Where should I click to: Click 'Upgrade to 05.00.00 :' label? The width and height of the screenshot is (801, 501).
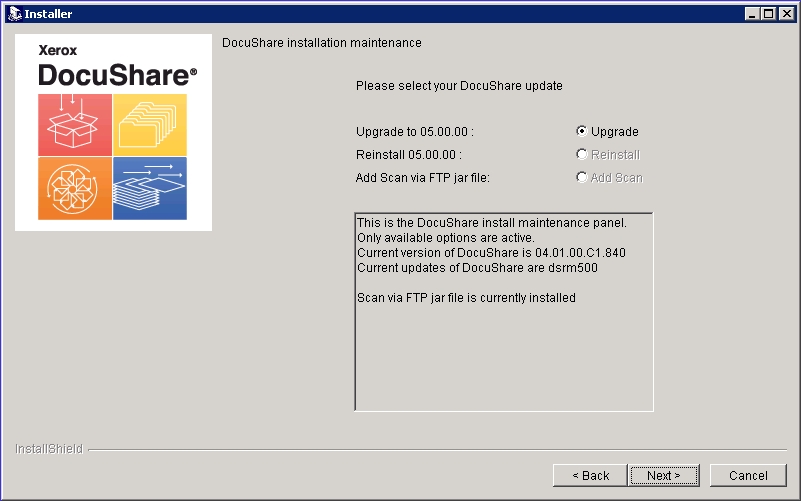coord(415,132)
